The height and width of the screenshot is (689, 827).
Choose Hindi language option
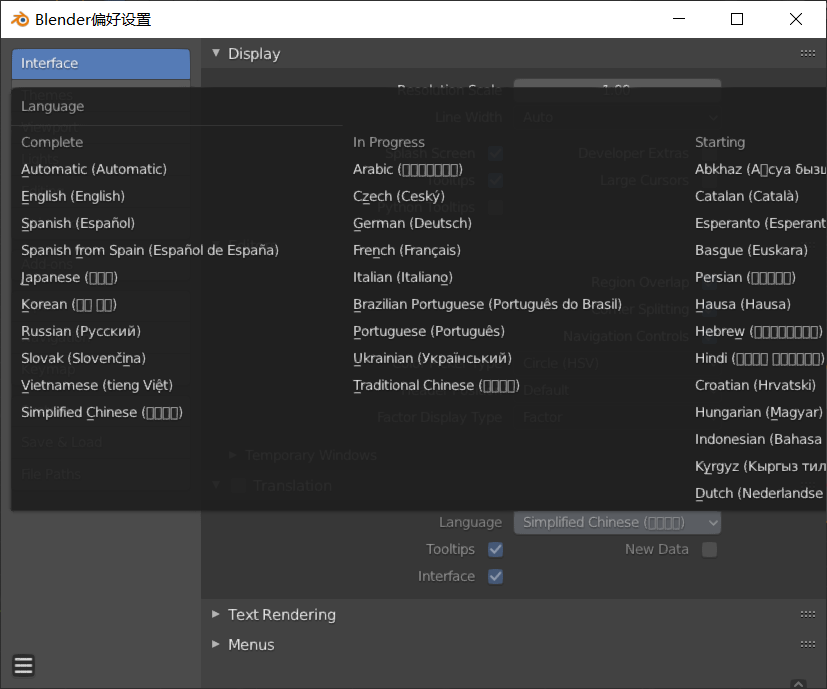(x=759, y=358)
